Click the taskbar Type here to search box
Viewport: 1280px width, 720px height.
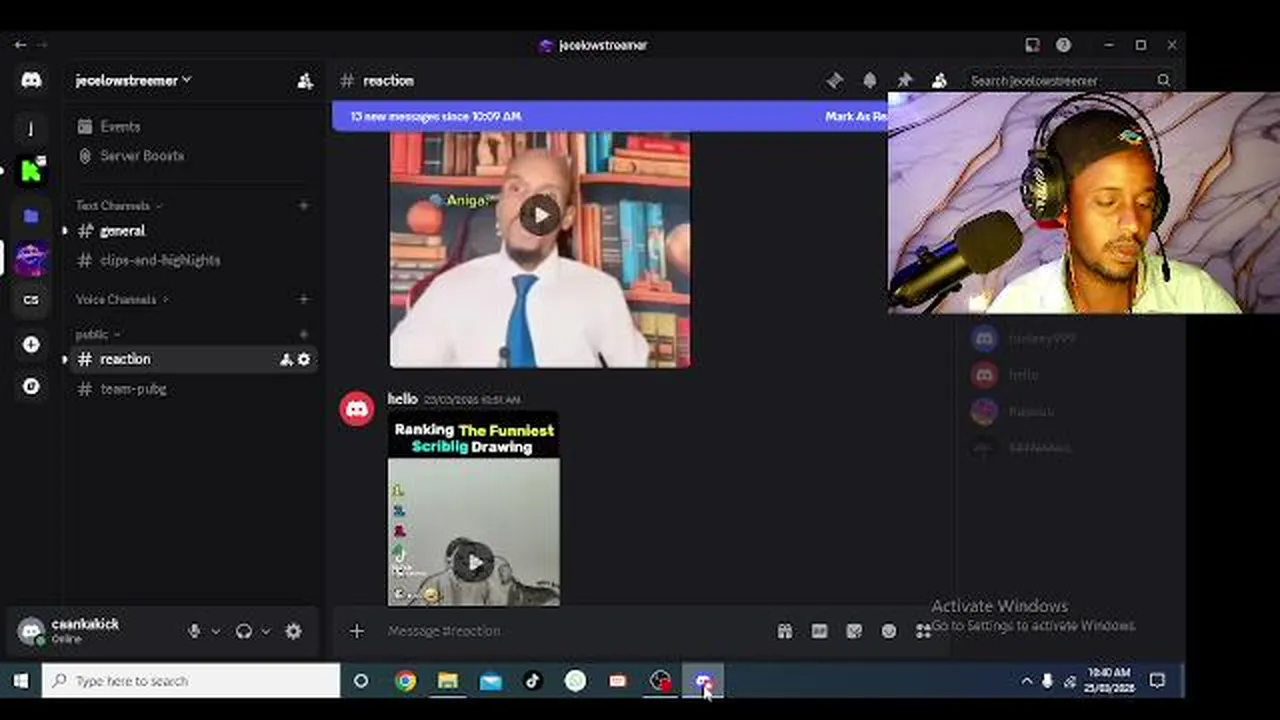(x=191, y=681)
